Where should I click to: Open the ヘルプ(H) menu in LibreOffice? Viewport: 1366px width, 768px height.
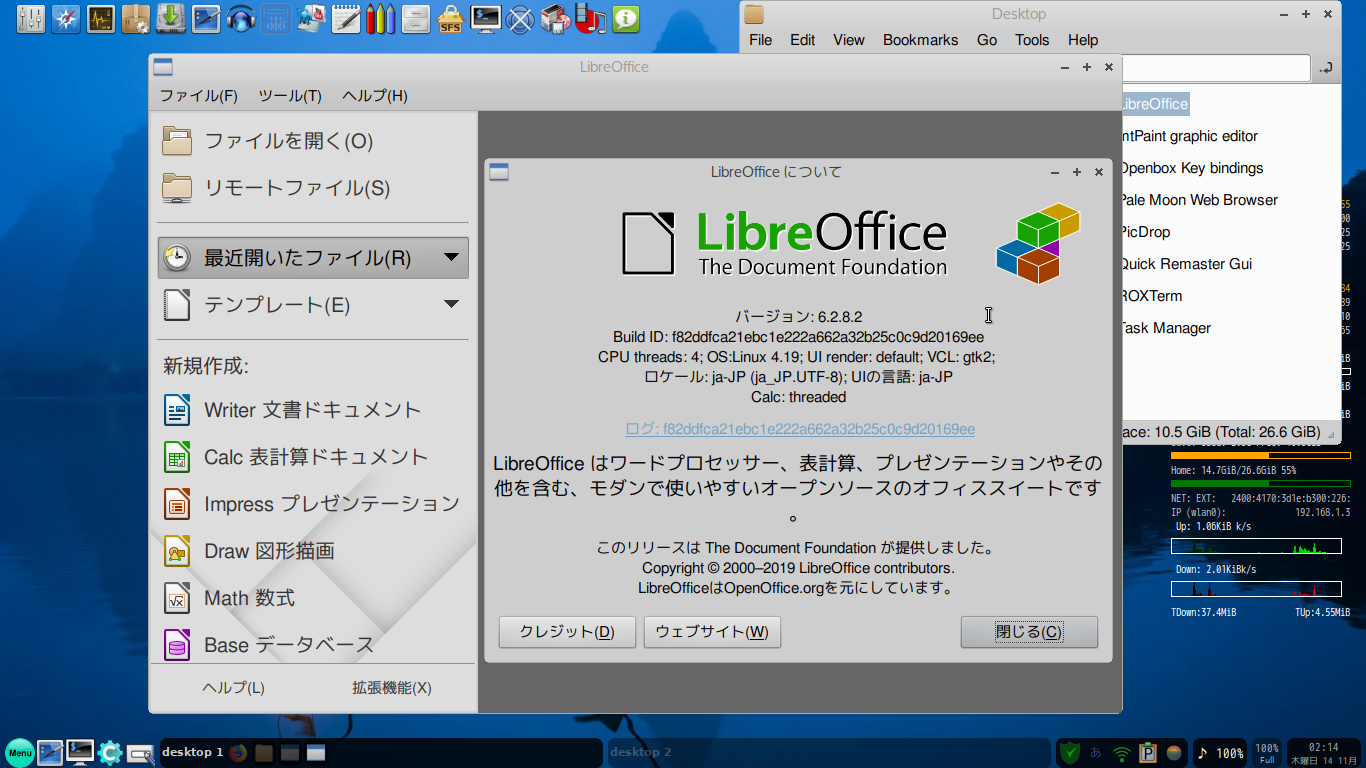point(375,96)
